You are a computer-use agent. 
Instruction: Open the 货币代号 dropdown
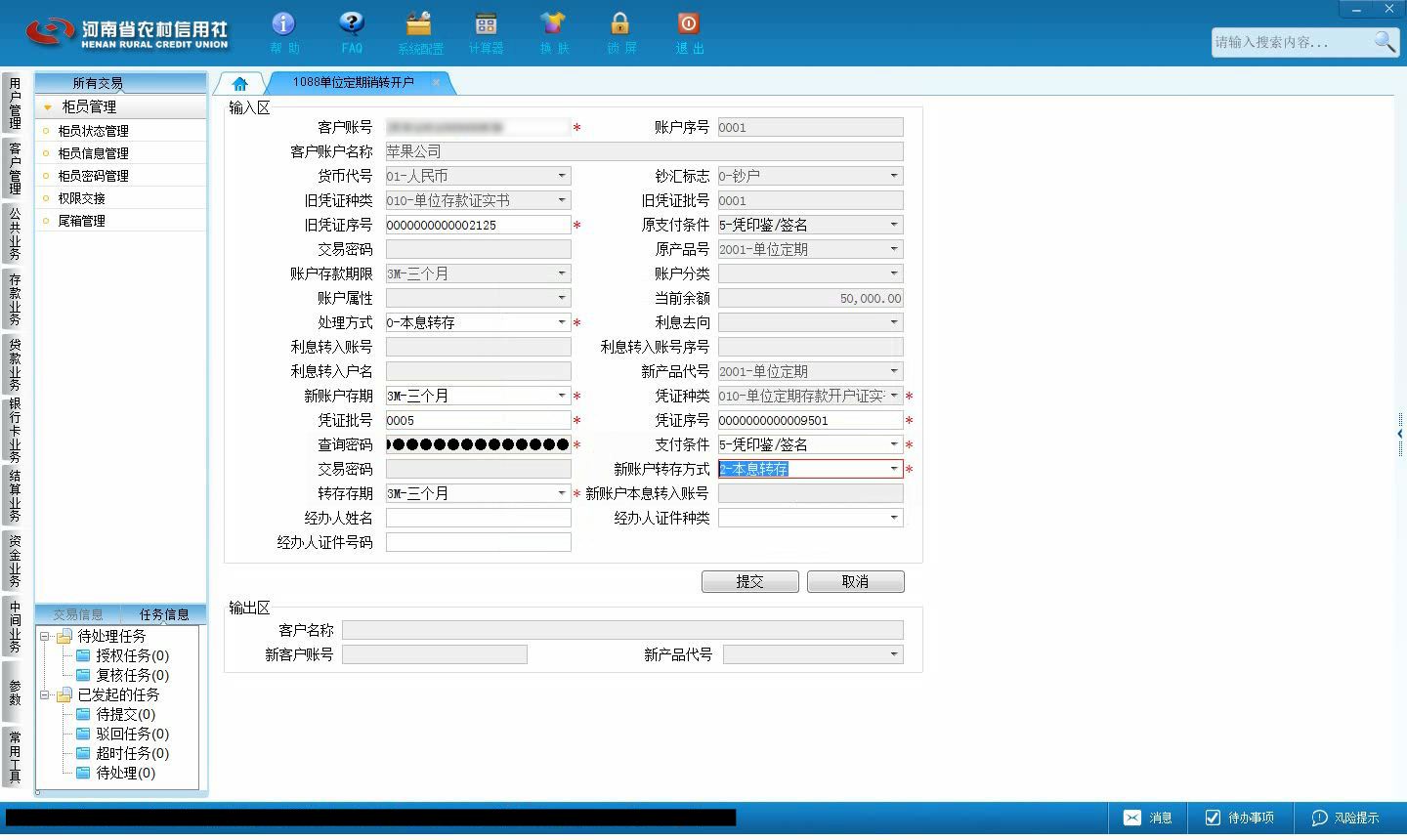pos(562,176)
